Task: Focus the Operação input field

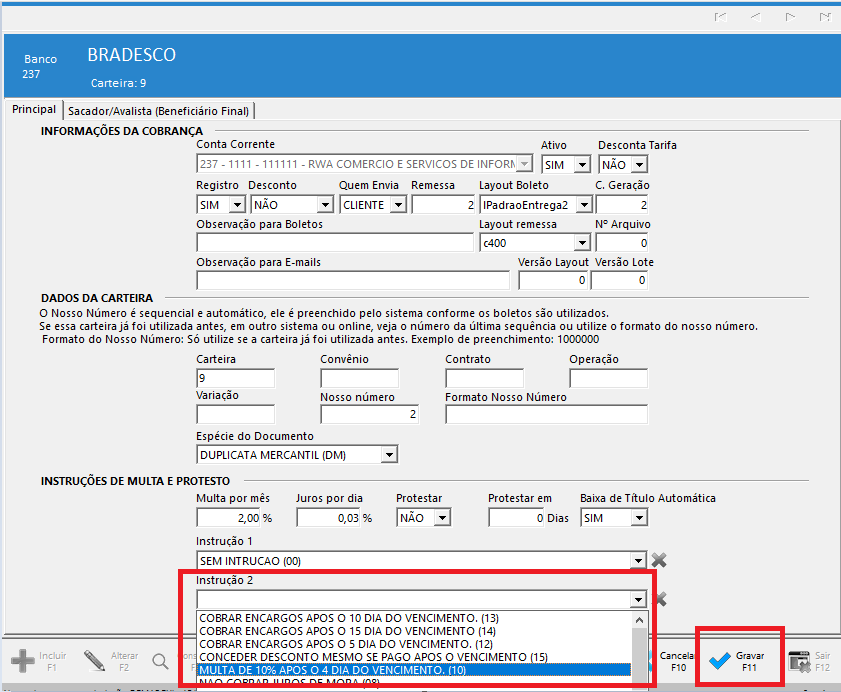Action: 609,378
